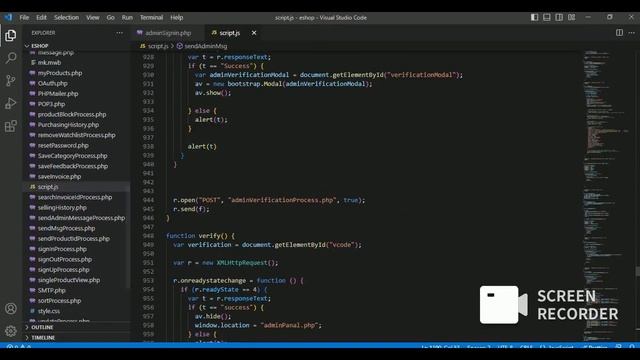This screenshot has height=360, width=640.
Task: Toggle the bottom panel layout icon
Action: pyautogui.click(x=547, y=17)
